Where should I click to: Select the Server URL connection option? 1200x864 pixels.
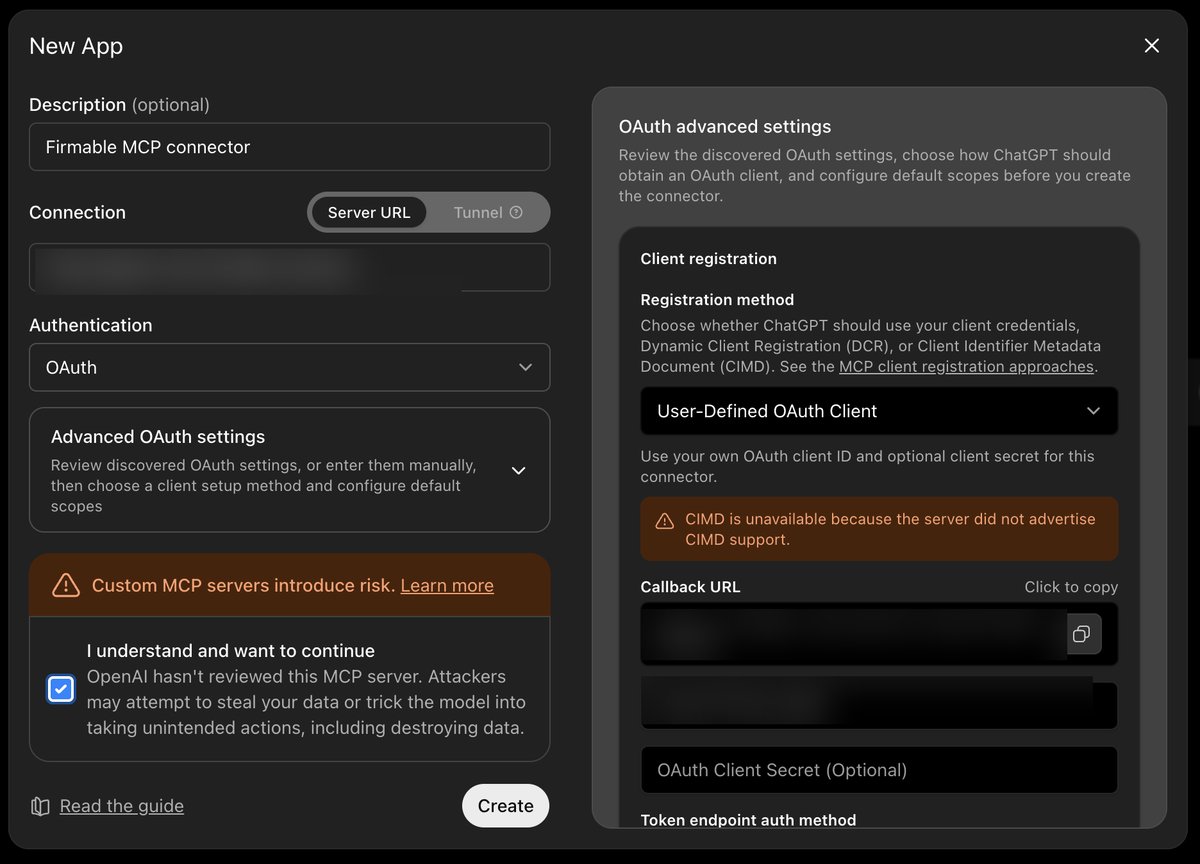point(369,212)
